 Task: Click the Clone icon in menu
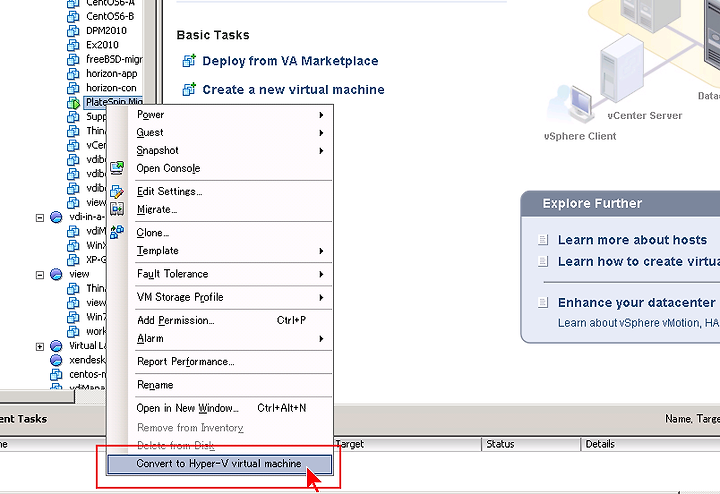click(x=117, y=231)
